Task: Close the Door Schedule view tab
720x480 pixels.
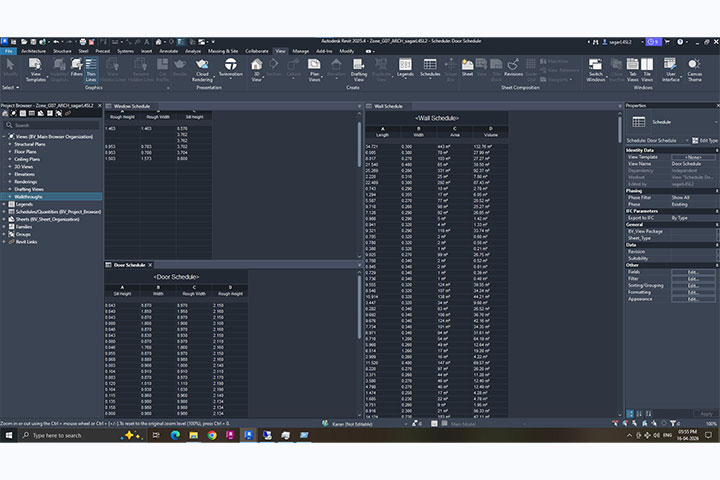Action: point(150,265)
